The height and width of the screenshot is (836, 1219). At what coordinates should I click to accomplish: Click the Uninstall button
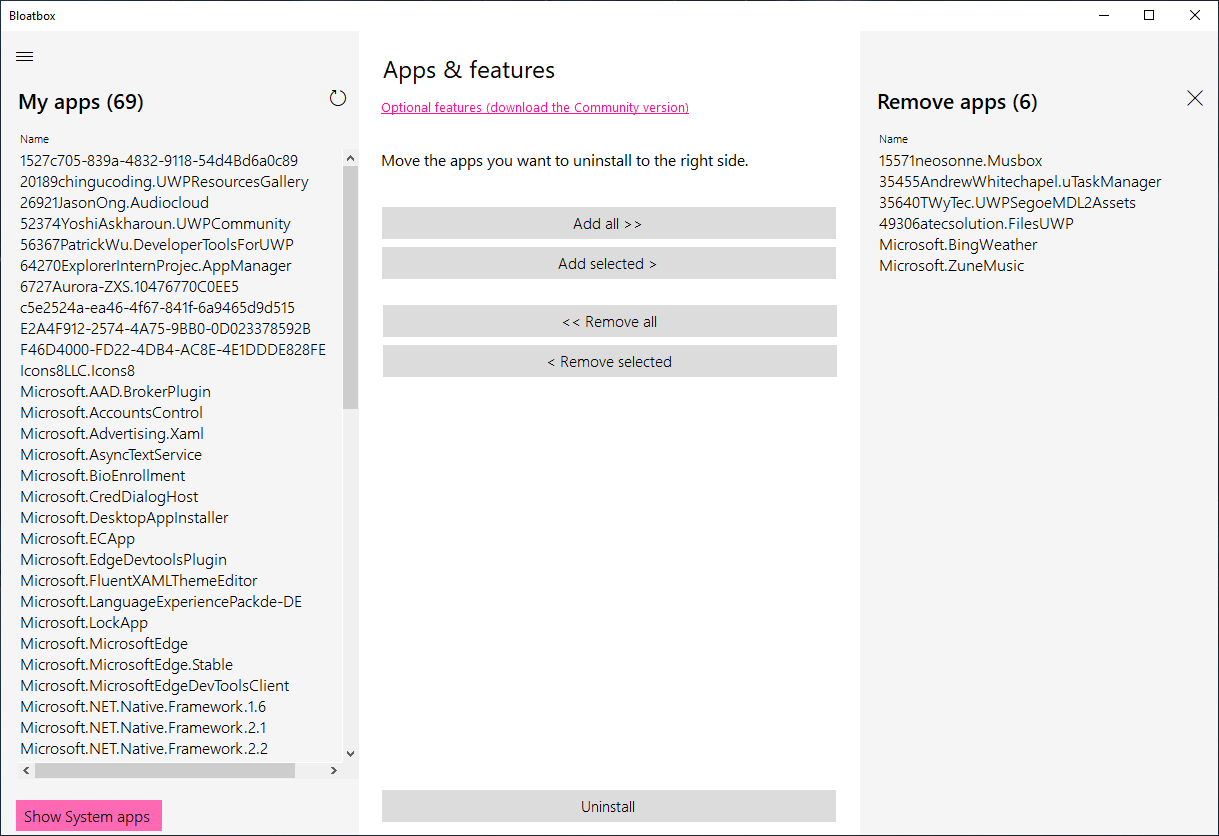[608, 807]
